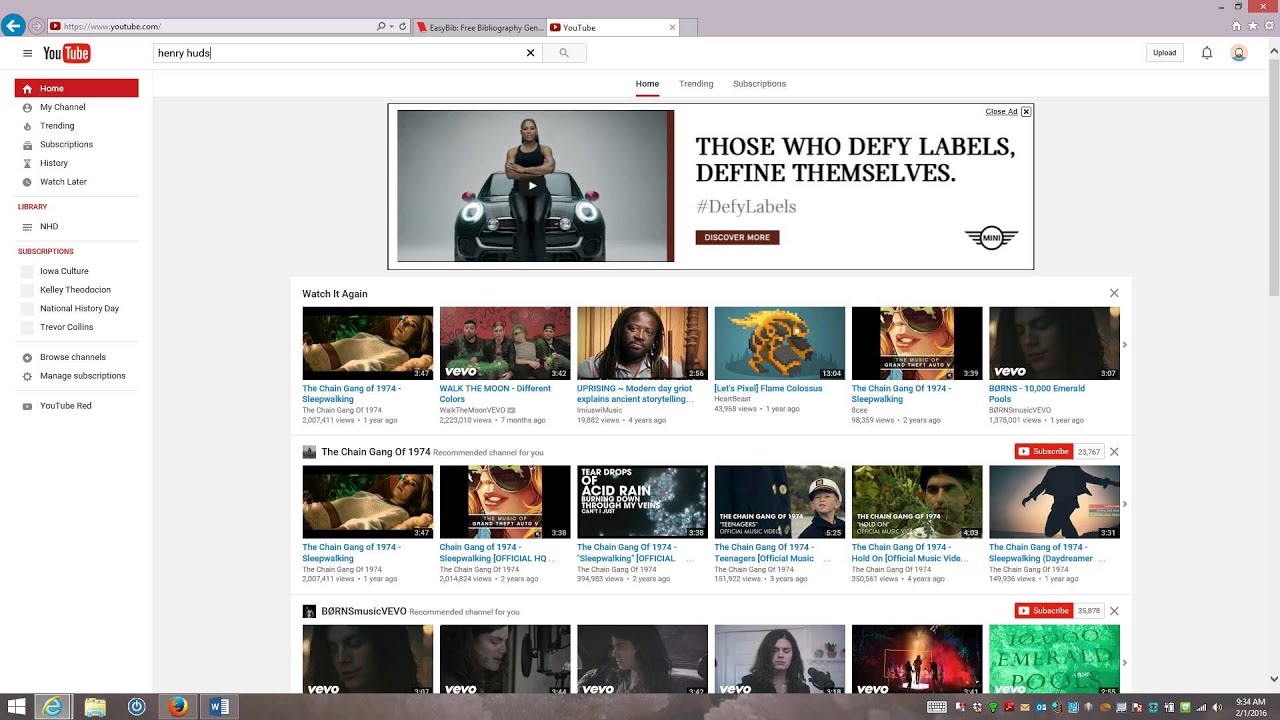Open the Flame Colossus video thumbnail
Screen dimensions: 1280x720
point(780,343)
